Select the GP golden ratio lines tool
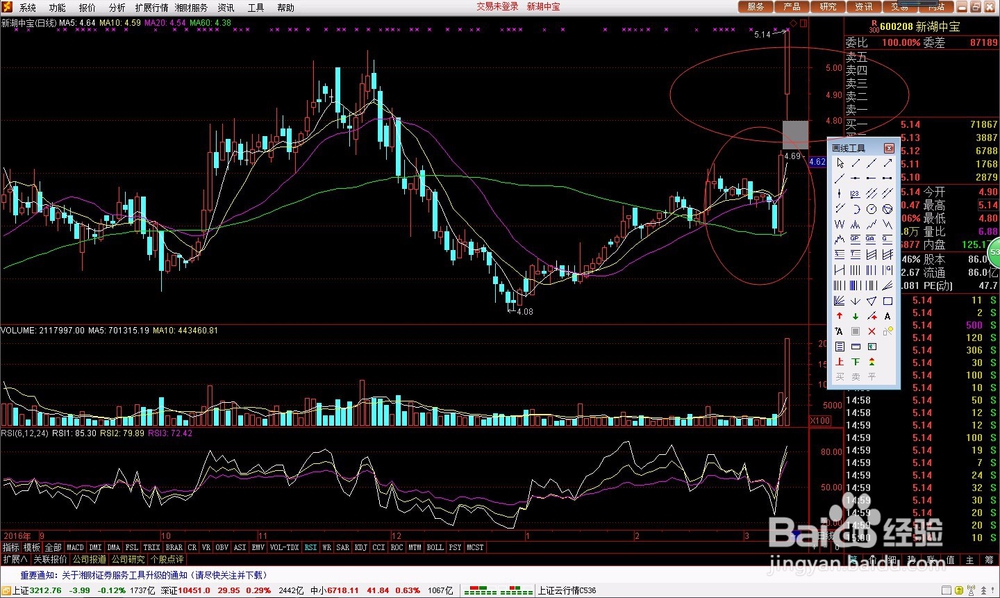This screenshot has height=598, width=1000. [855, 238]
